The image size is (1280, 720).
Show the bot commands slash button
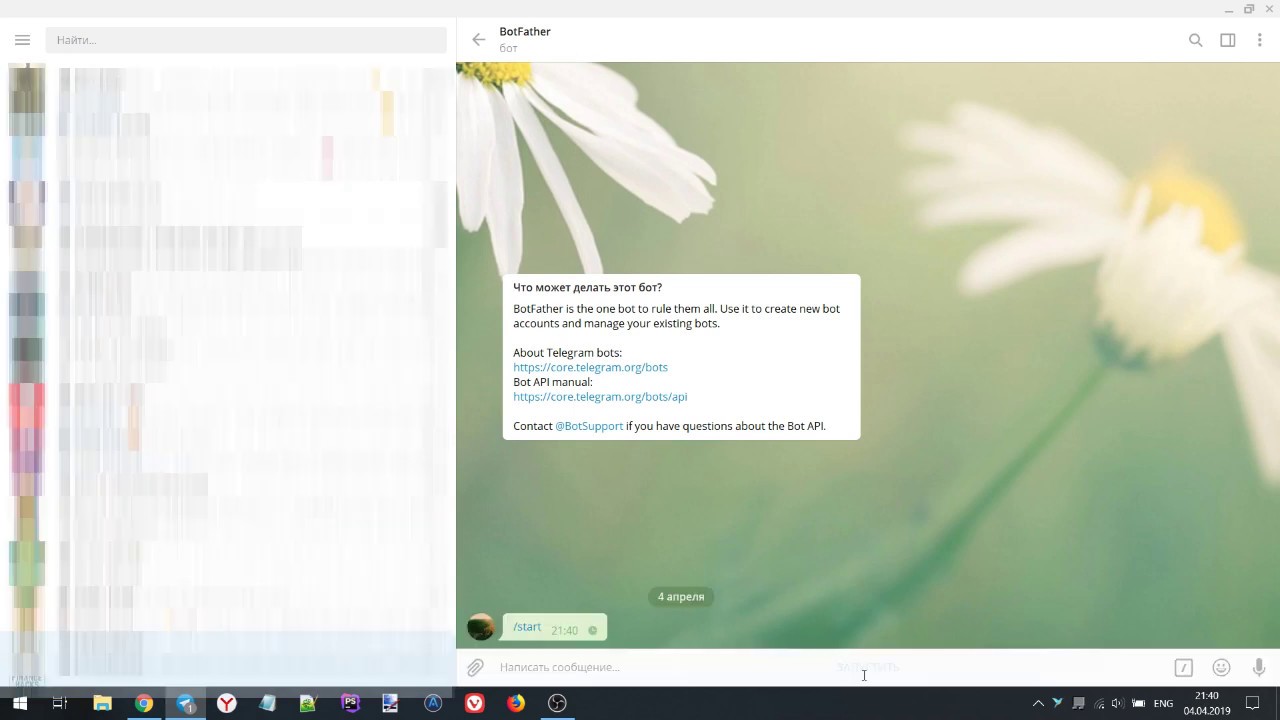click(1183, 667)
